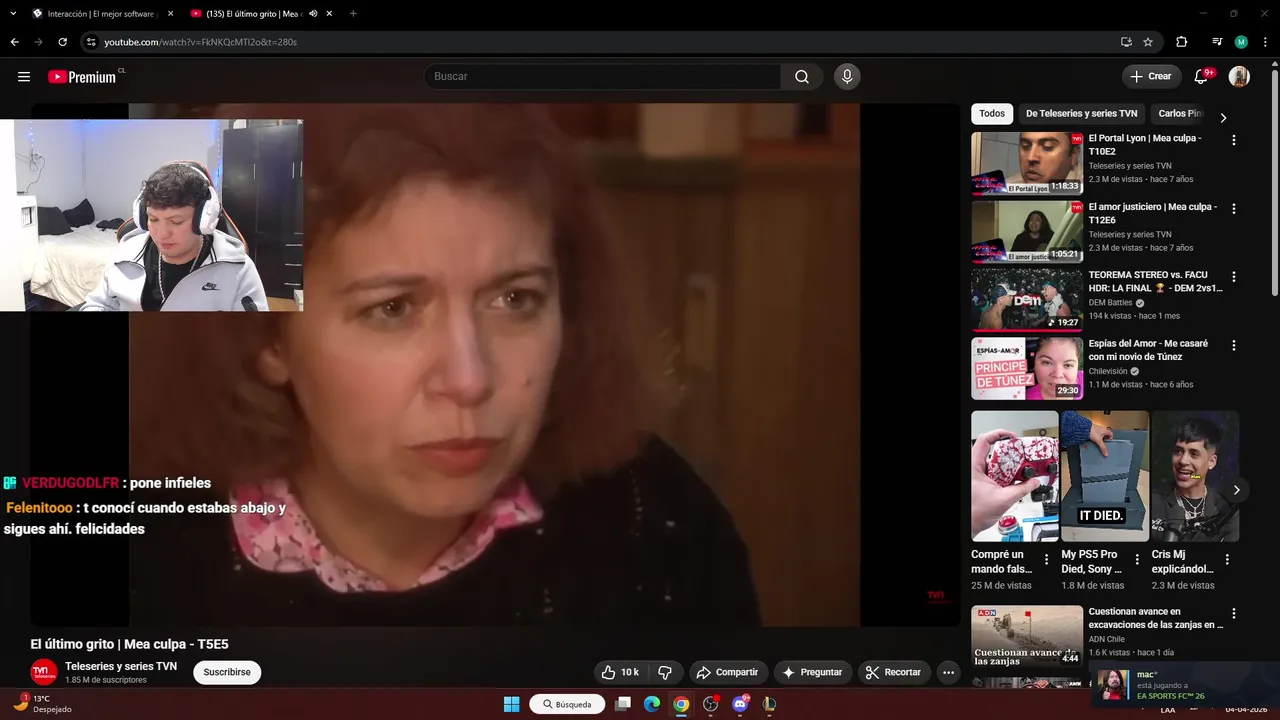Open options for Cris Mj short
Image resolution: width=1280 pixels, height=720 pixels.
1227,560
